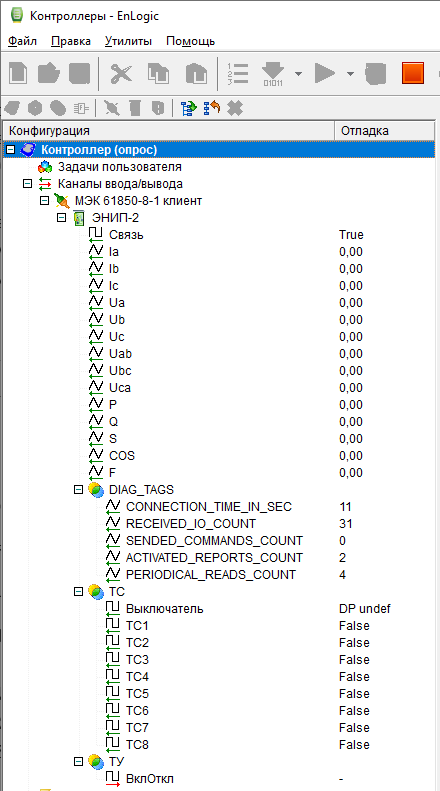440x791 pixels.
Task: Collapse the Каналы ввода/вывода node
Action: (x=27, y=184)
